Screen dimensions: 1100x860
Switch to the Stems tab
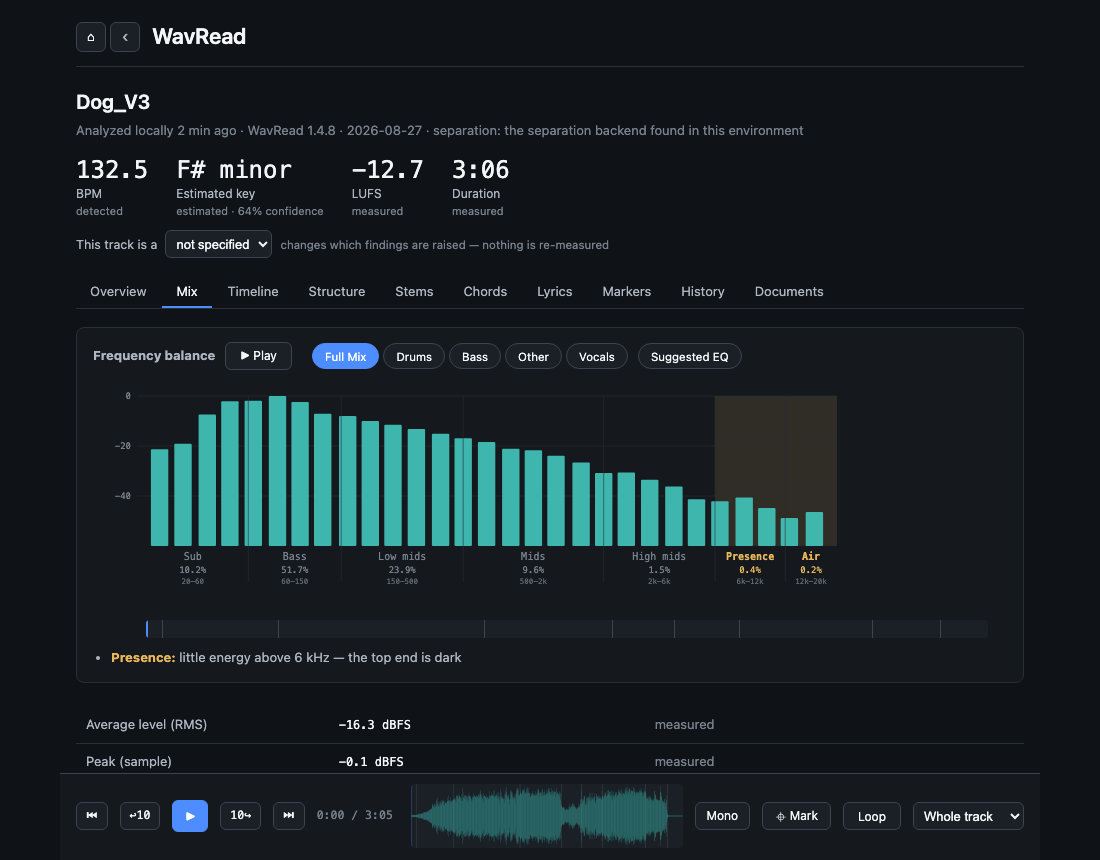[414, 292]
